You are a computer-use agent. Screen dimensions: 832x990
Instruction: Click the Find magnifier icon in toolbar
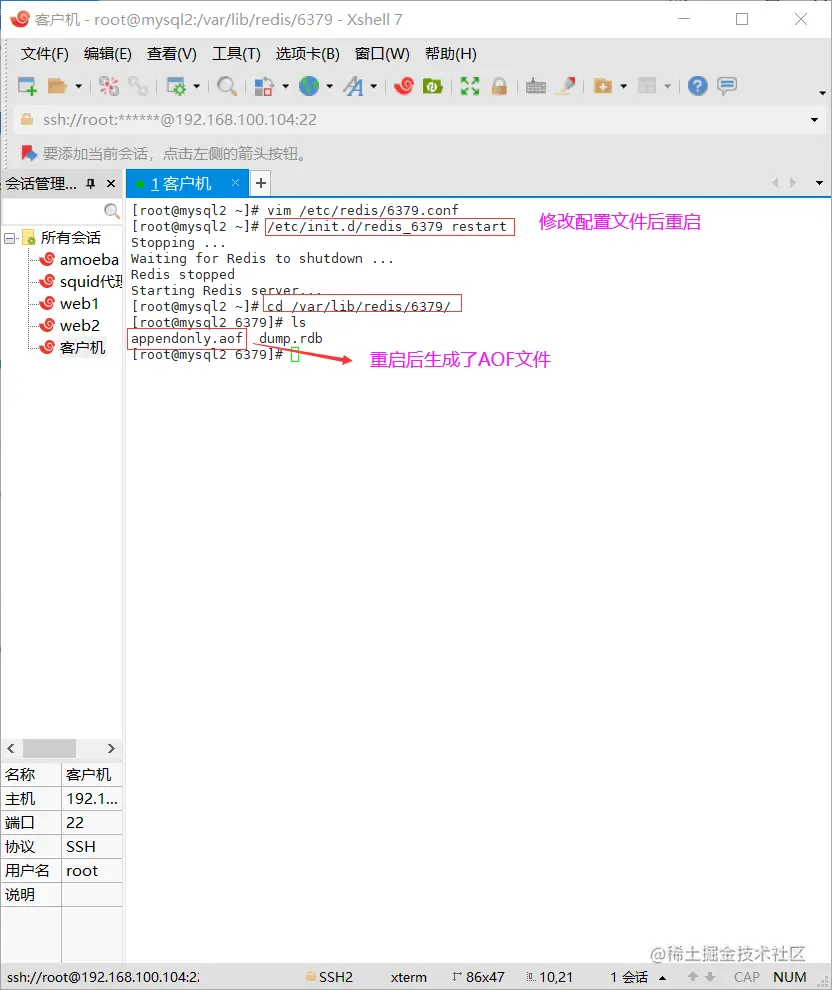click(x=227, y=86)
